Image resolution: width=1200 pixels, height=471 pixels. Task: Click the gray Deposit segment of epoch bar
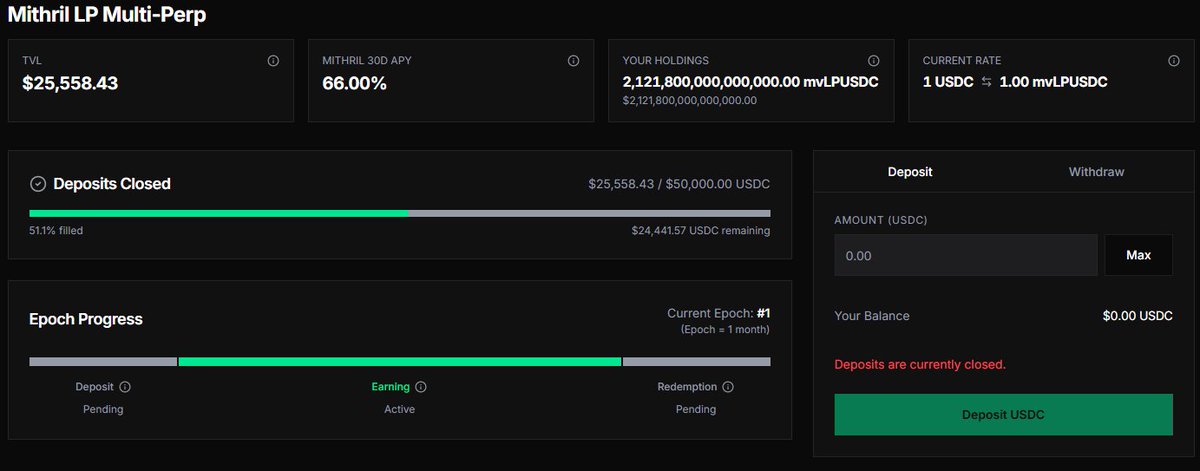click(103, 361)
